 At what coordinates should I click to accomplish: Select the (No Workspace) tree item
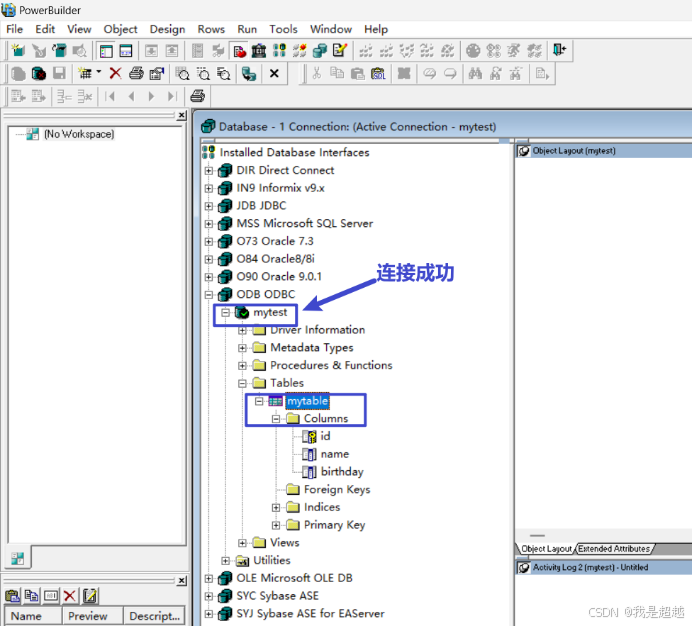79,134
